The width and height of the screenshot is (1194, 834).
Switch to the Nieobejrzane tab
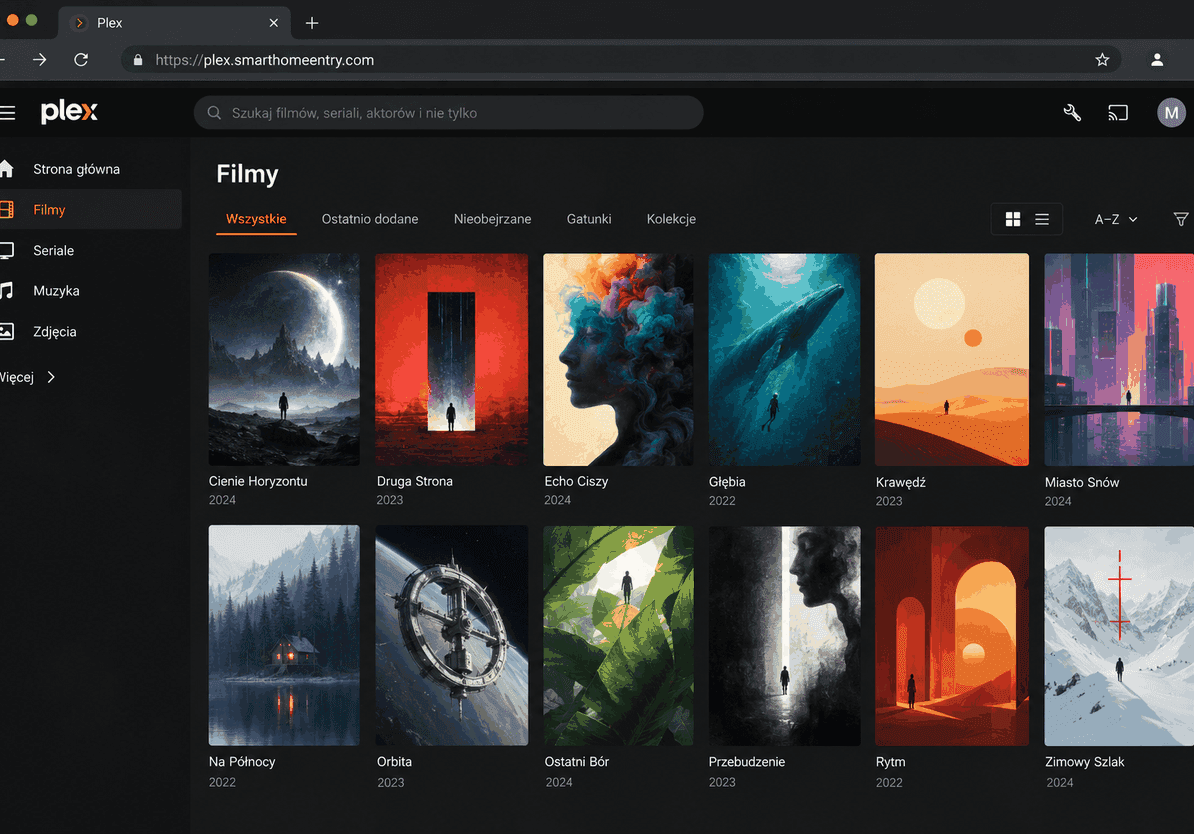[x=492, y=219]
